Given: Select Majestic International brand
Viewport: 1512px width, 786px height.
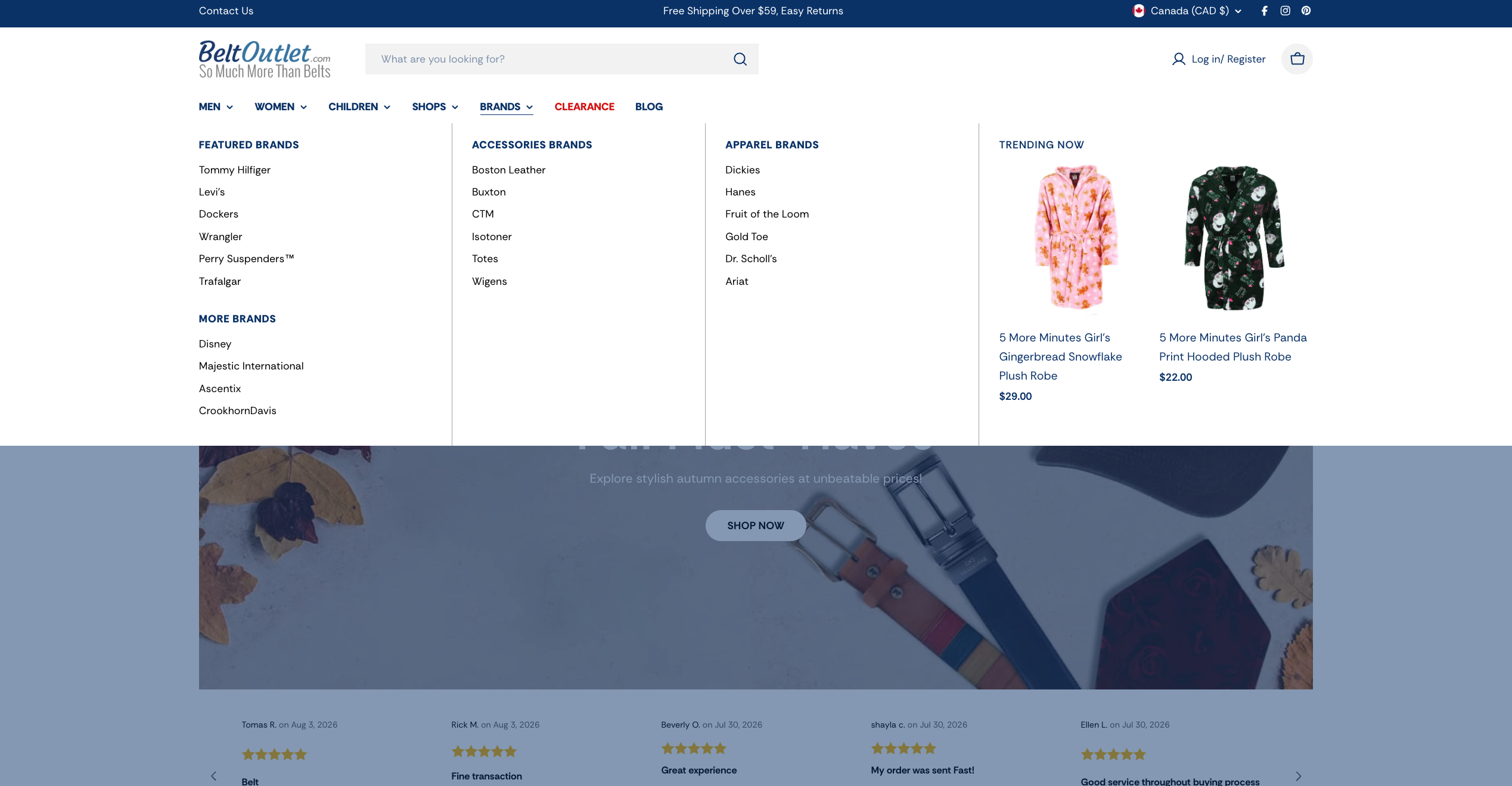Looking at the screenshot, I should [x=252, y=366].
